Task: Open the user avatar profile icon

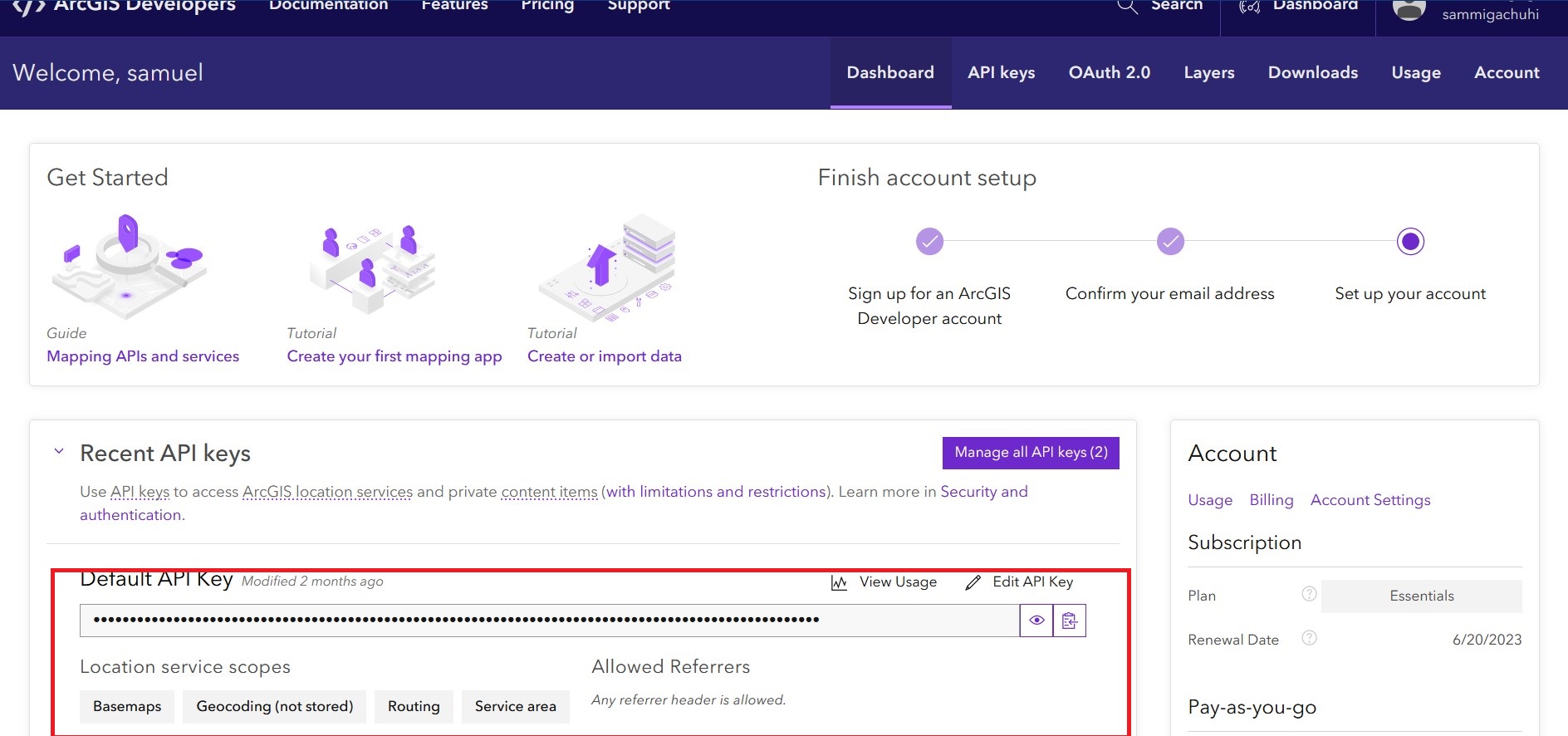Action: (1409, 8)
